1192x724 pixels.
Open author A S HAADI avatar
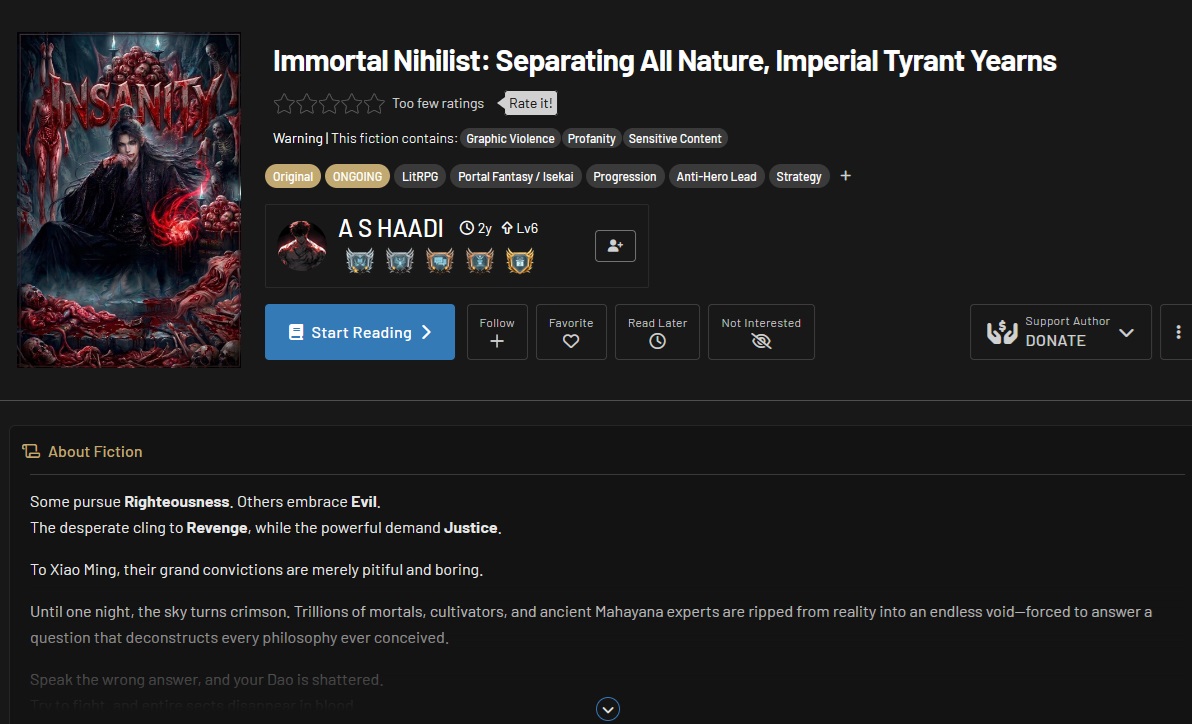coord(302,246)
